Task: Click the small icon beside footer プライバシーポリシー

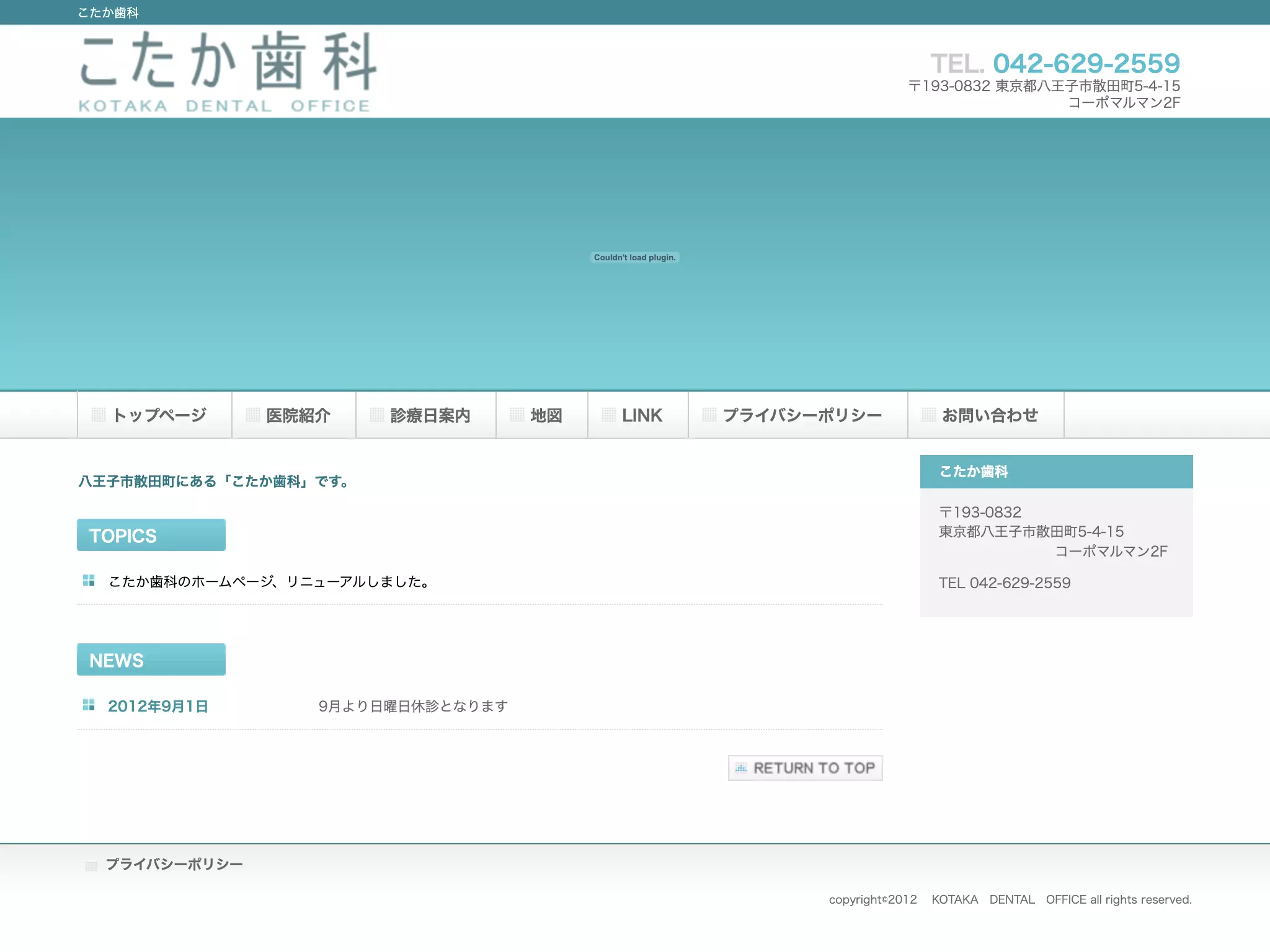Action: point(91,866)
